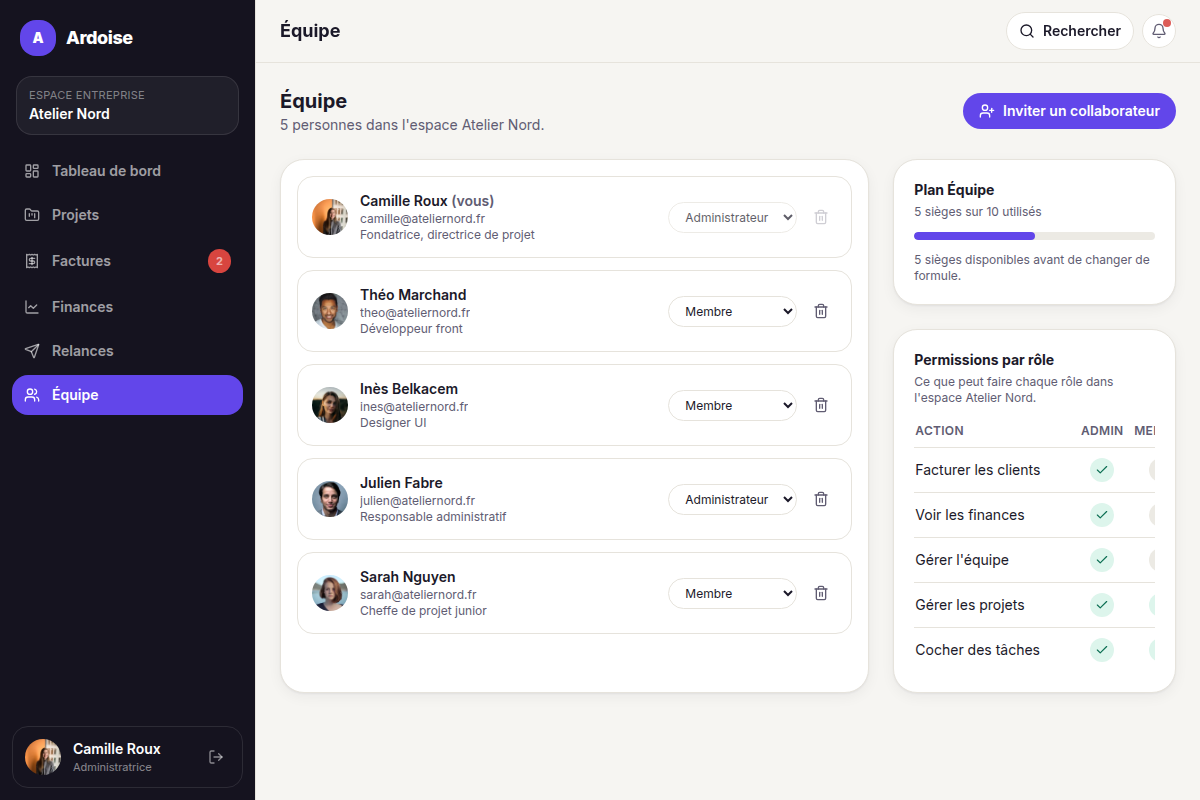Open Sarah Nguyen's Membre dropdown
The width and height of the screenshot is (1200, 800).
coord(732,593)
